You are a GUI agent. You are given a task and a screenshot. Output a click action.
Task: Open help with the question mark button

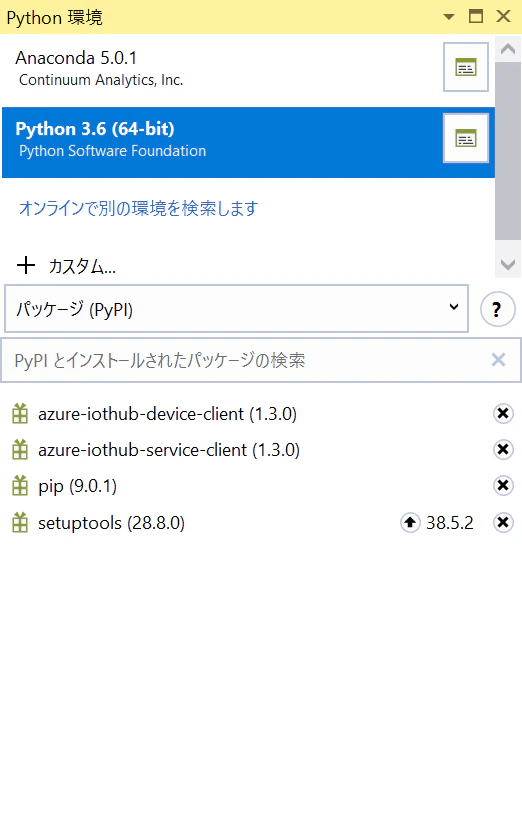coord(497,309)
